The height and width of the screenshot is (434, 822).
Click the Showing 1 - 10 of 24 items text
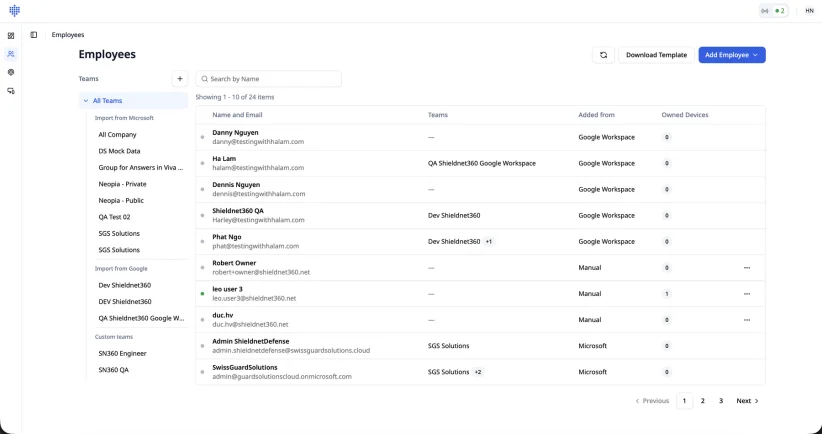235,97
